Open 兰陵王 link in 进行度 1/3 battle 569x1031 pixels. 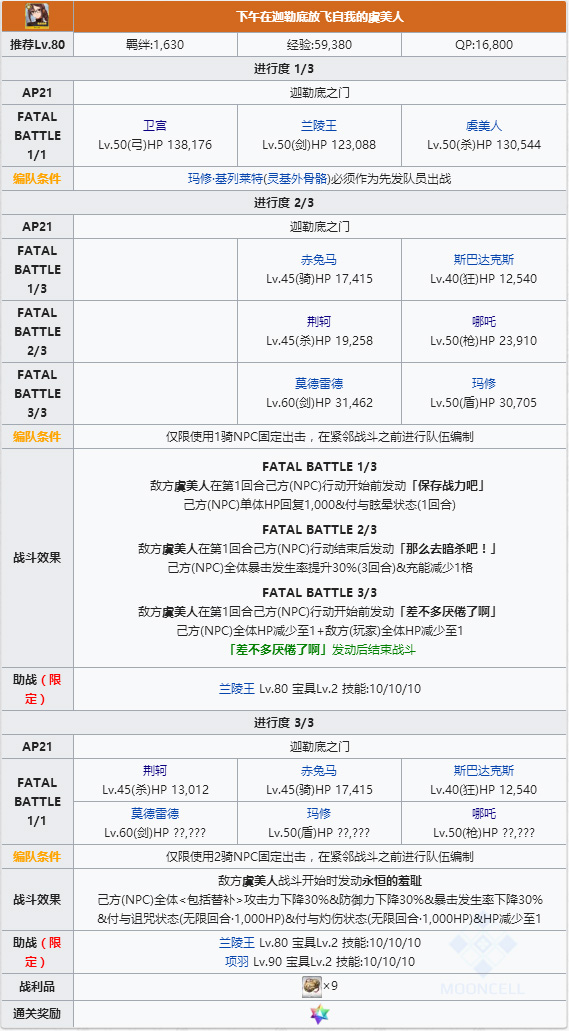pos(319,126)
